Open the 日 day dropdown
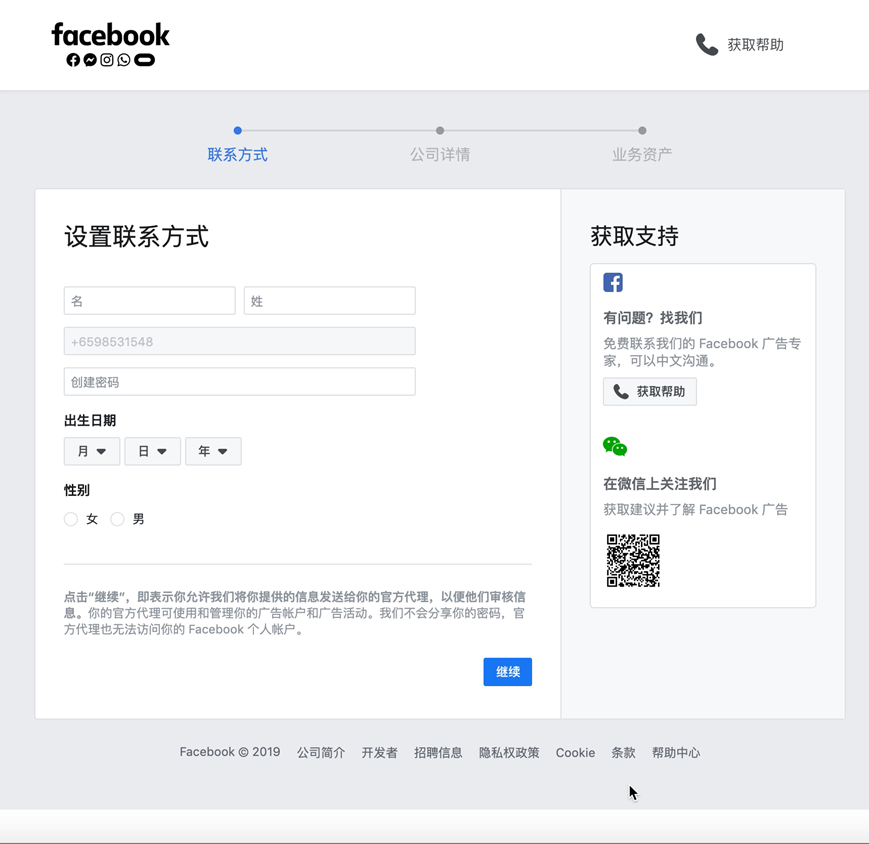Screen dimensions: 869x844 pos(152,451)
